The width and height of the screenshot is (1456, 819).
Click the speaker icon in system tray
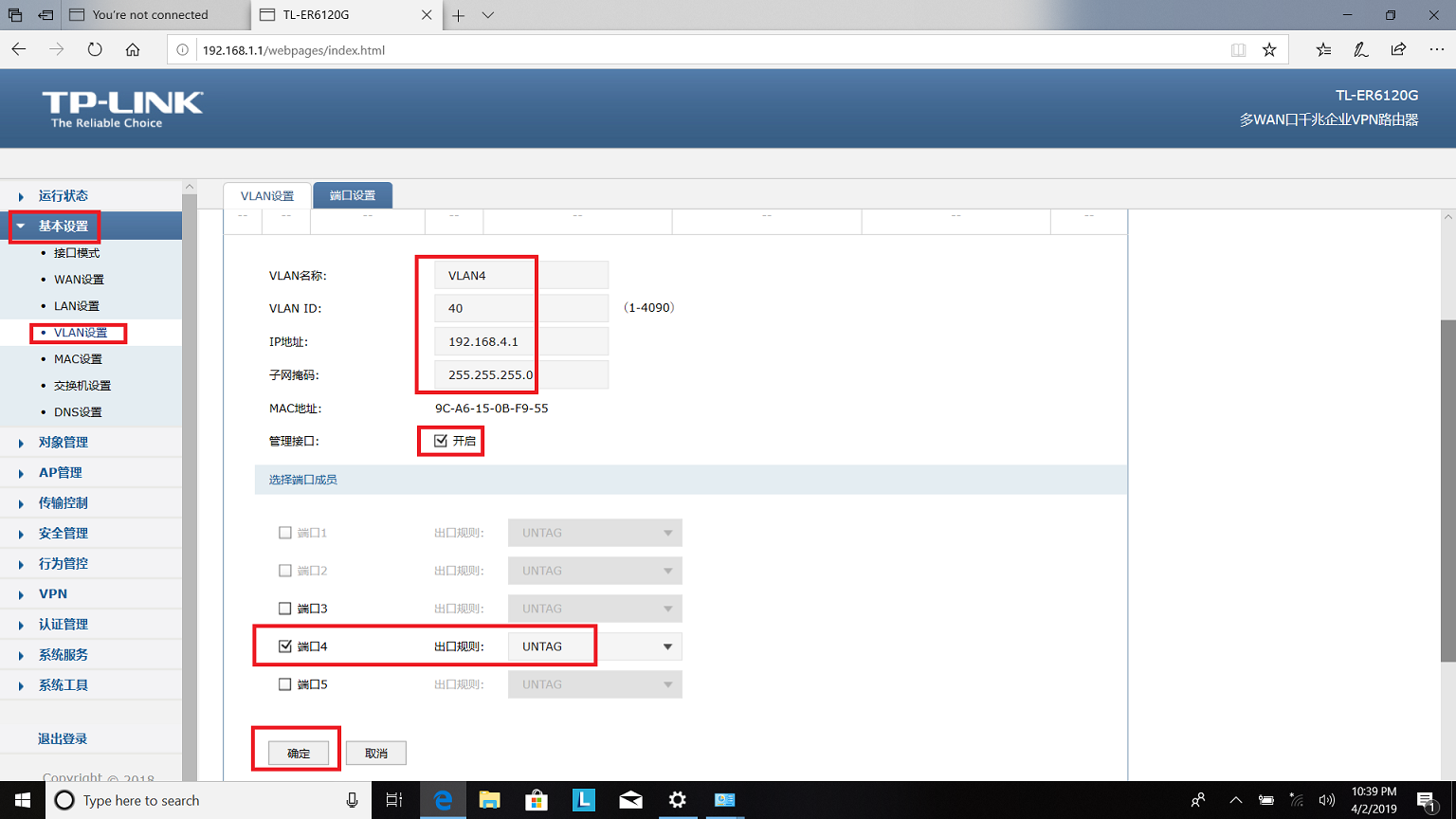[x=1327, y=800]
